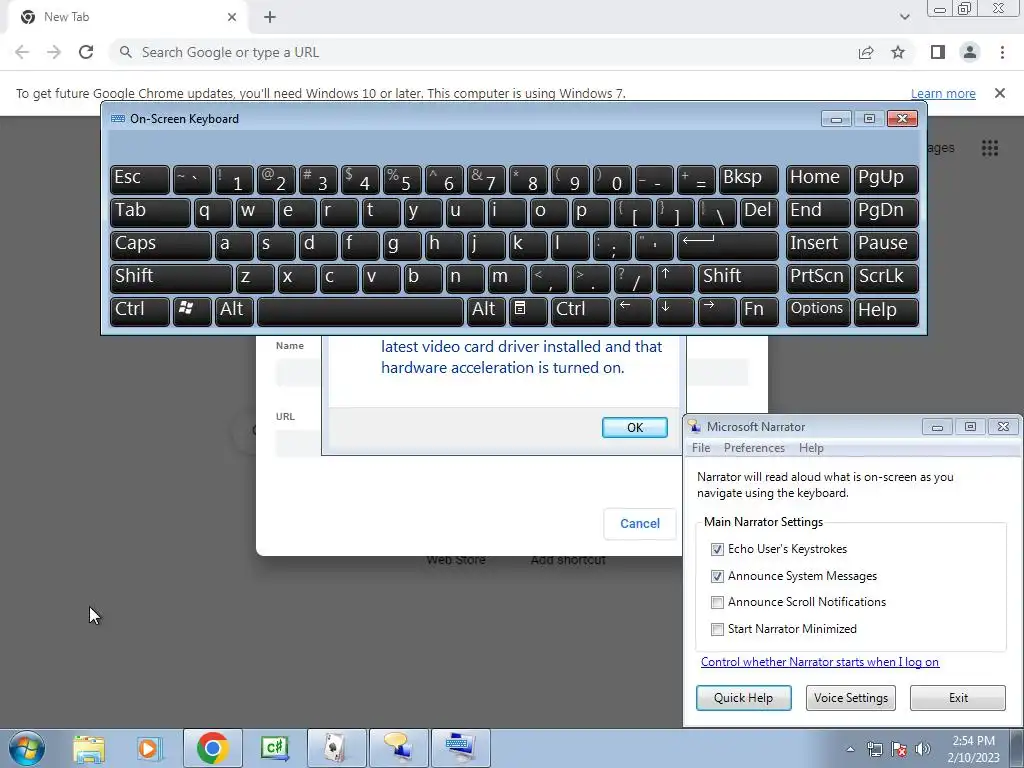Open Solitaire card game in taskbar
1024x768 pixels.
(336, 748)
